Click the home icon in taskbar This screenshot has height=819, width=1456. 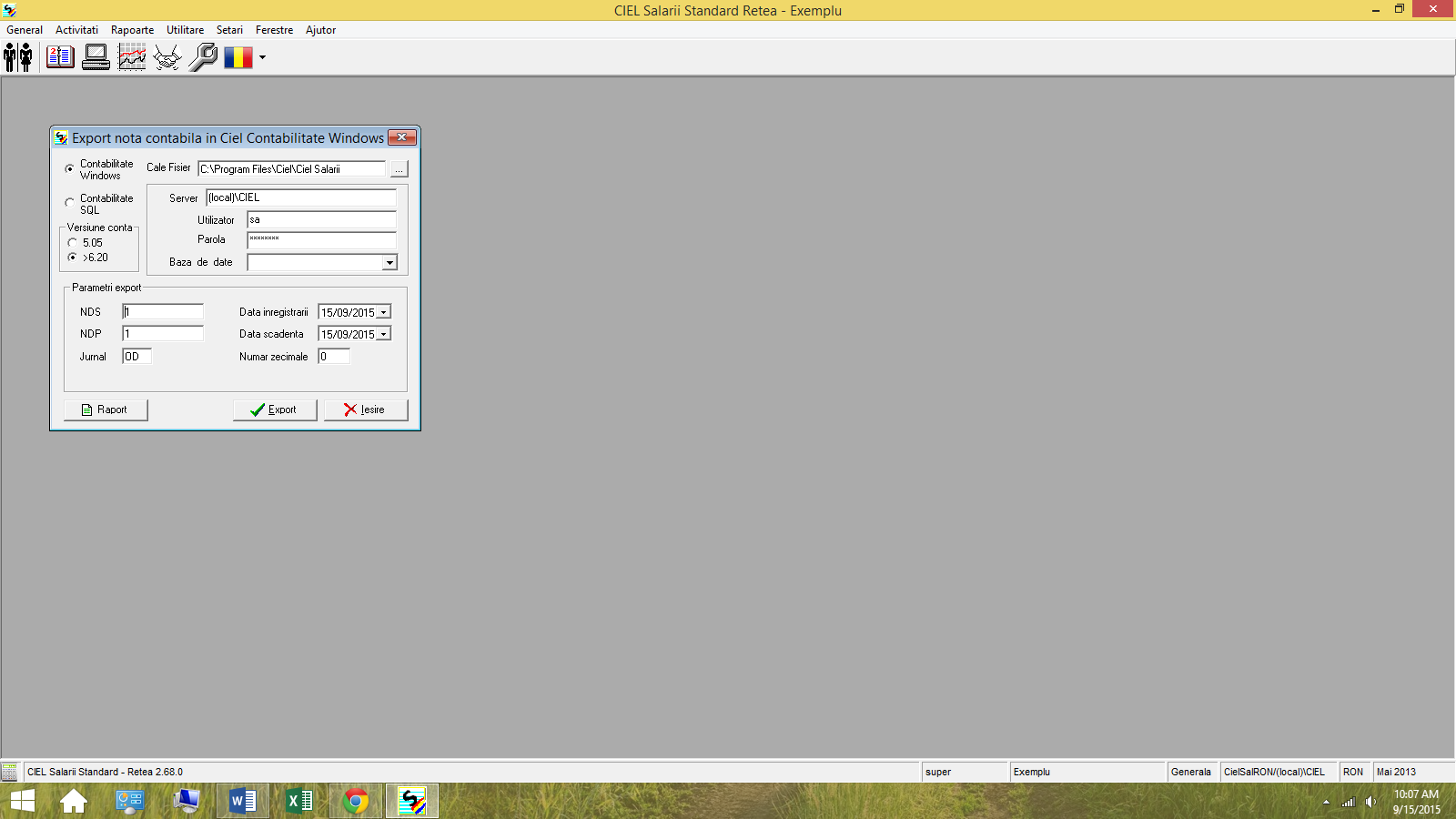tap(74, 801)
